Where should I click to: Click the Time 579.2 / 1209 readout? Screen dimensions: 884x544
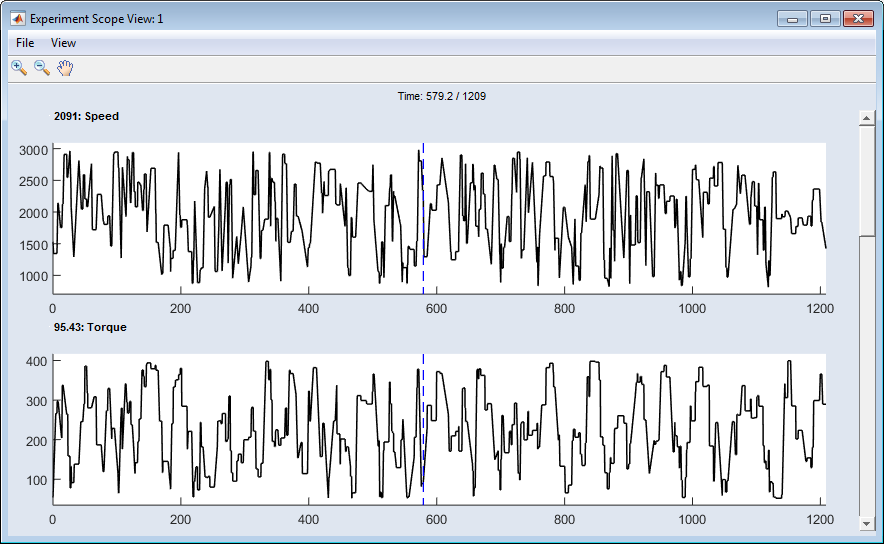coord(441,96)
